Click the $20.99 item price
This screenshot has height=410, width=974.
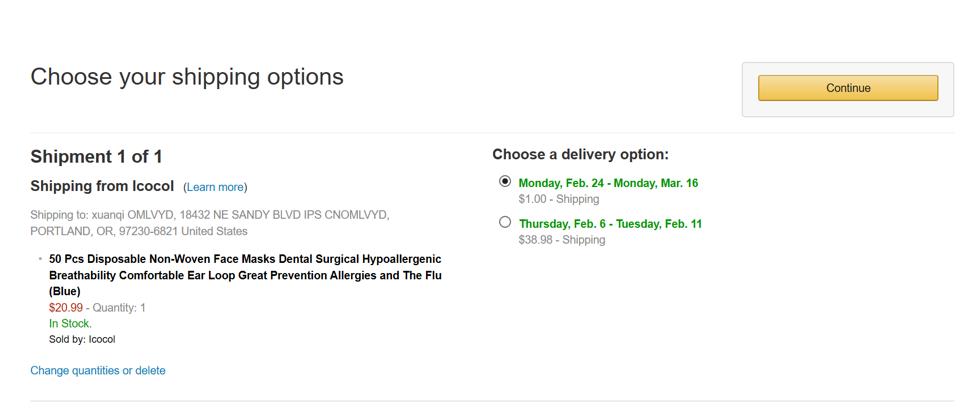(65, 308)
